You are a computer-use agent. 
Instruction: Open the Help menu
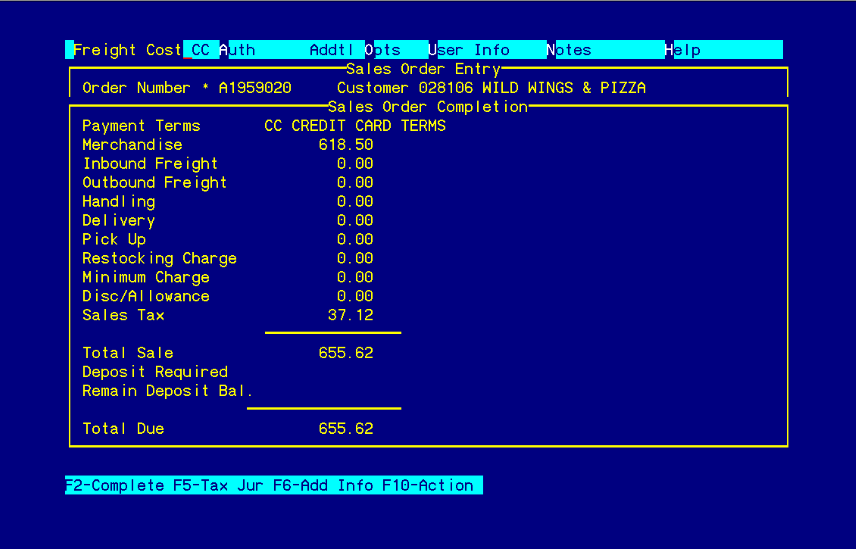(x=682, y=50)
